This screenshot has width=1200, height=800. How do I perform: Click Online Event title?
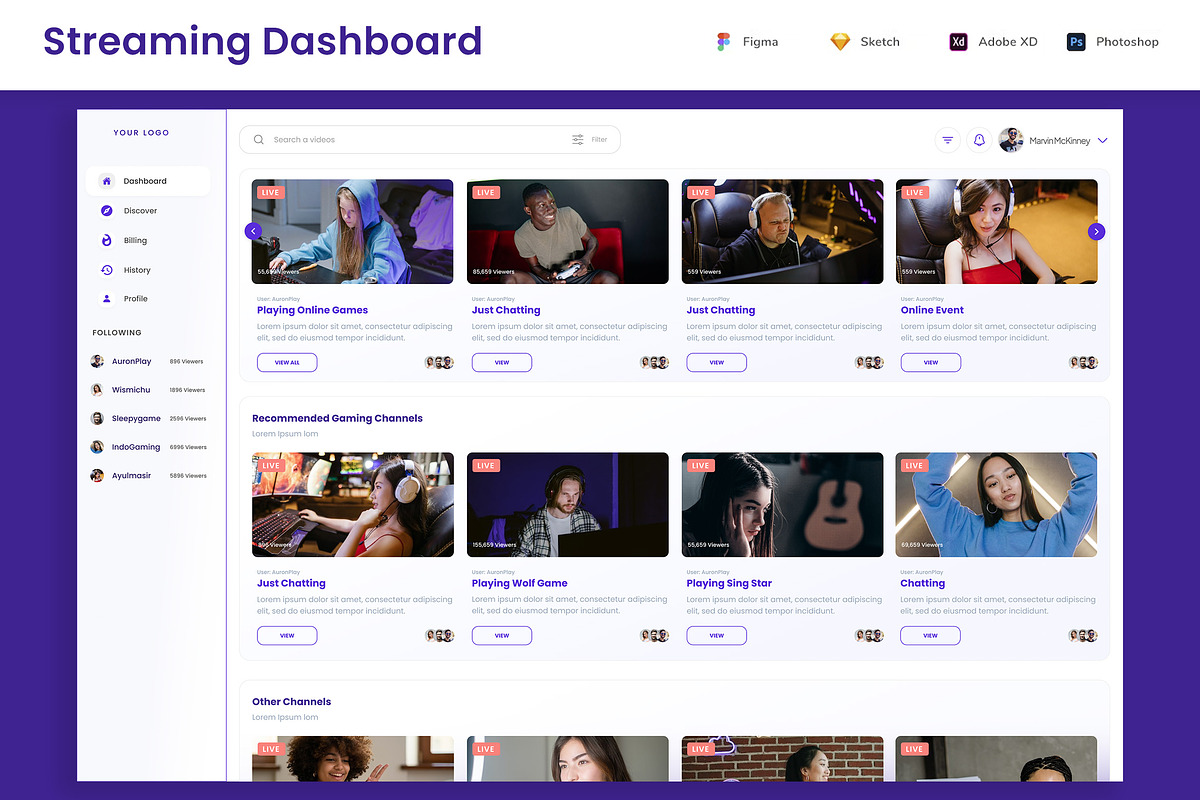tap(932, 310)
